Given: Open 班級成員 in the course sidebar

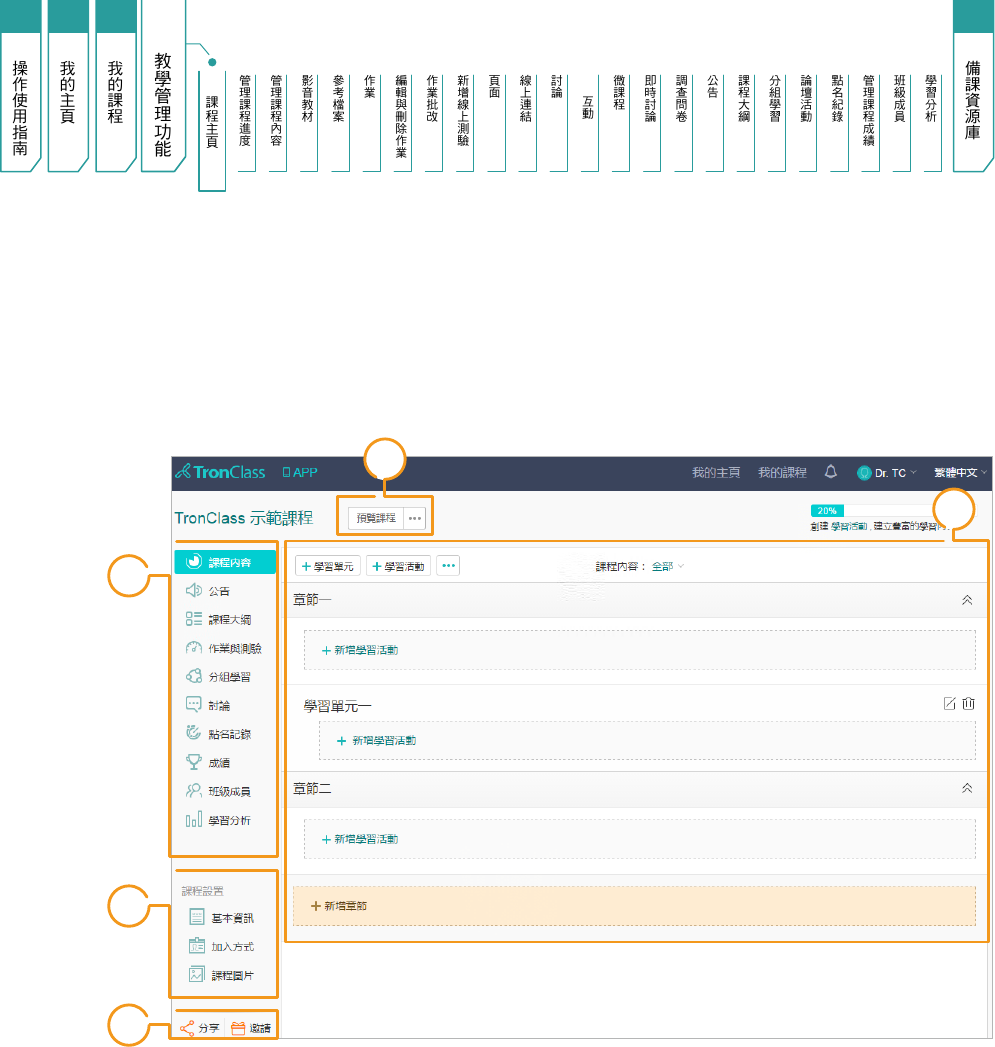Looking at the screenshot, I should [218, 791].
